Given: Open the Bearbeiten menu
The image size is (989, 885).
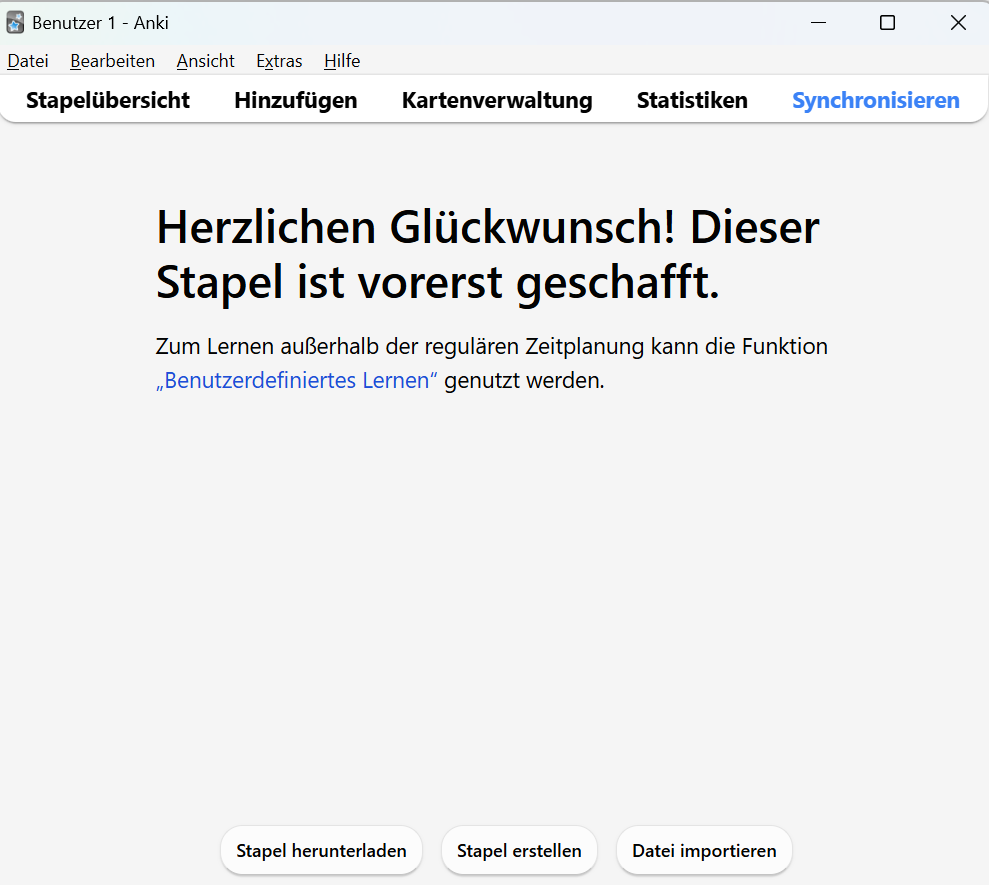Looking at the screenshot, I should [112, 61].
